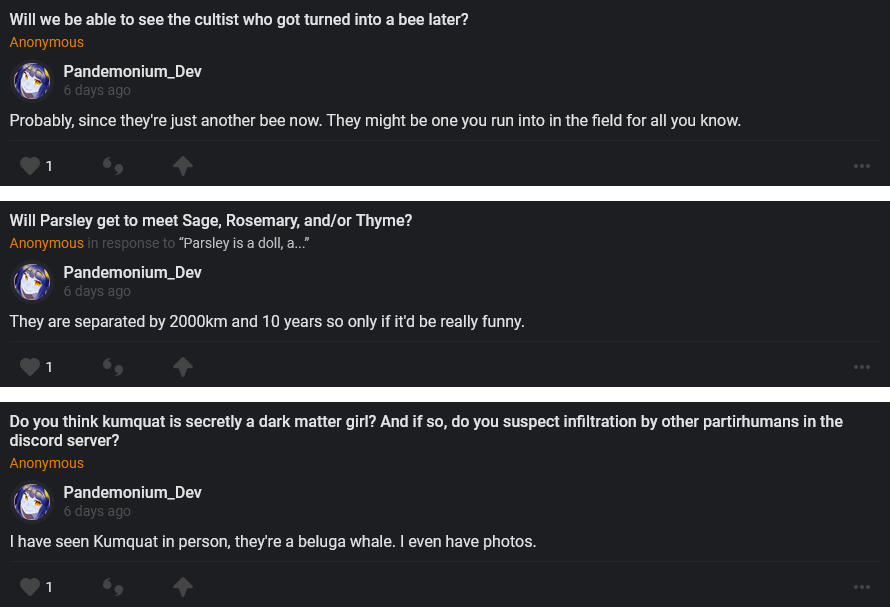The height and width of the screenshot is (607, 890).
Task: Open Pandemonium_Dev profile from Kumquat answer
Action: click(132, 492)
